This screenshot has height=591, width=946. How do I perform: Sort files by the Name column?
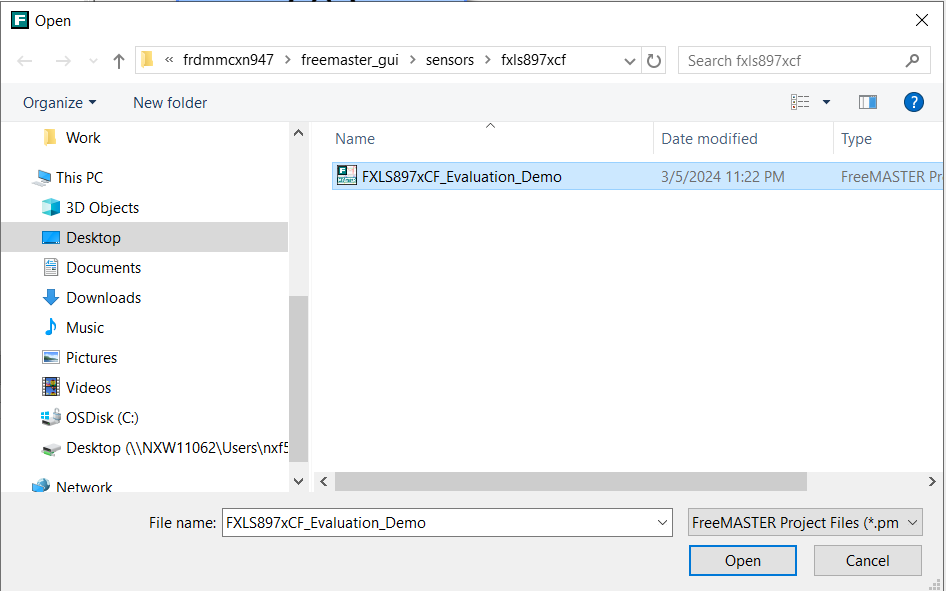pyautogui.click(x=355, y=139)
